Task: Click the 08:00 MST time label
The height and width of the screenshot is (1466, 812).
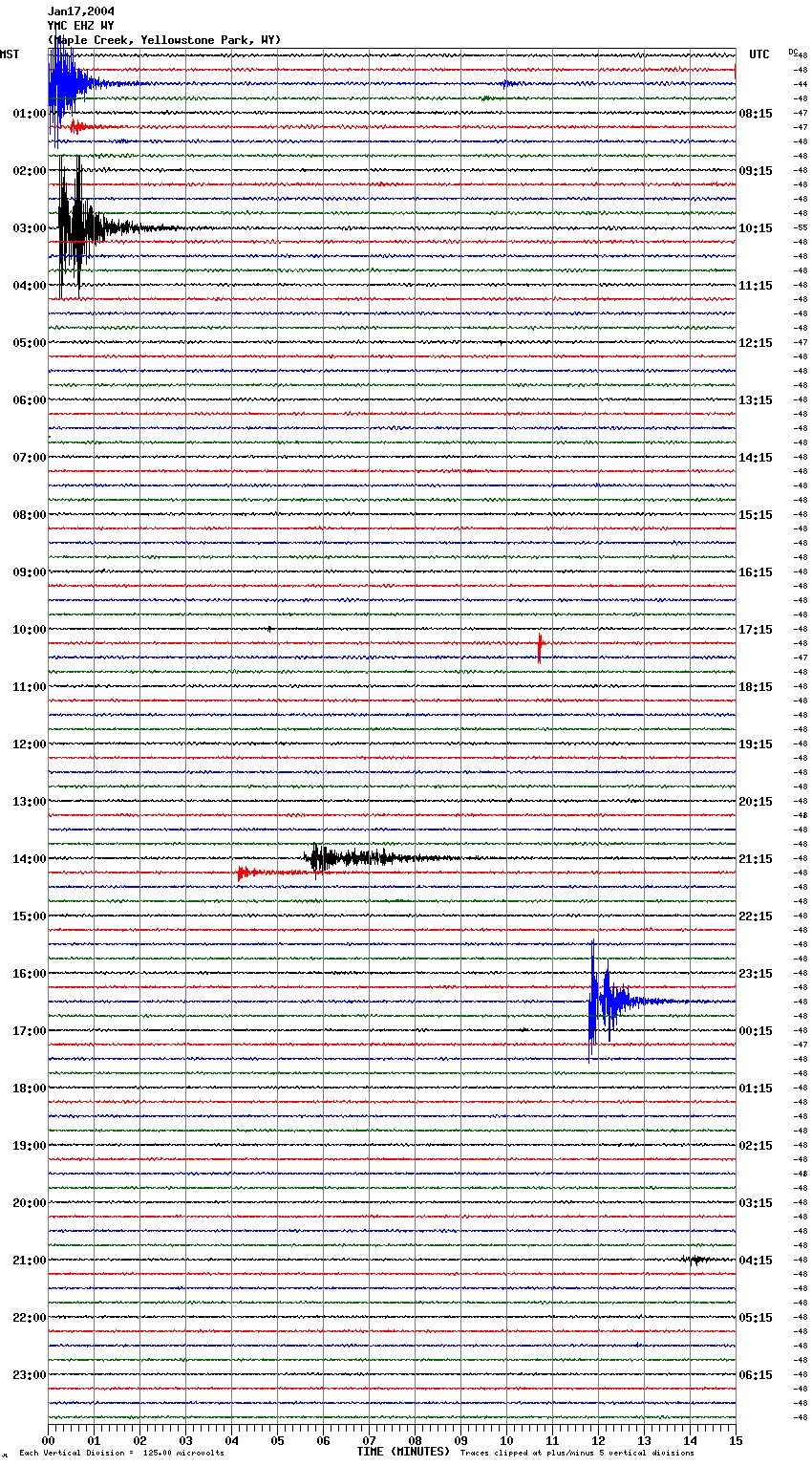Action: [30, 514]
